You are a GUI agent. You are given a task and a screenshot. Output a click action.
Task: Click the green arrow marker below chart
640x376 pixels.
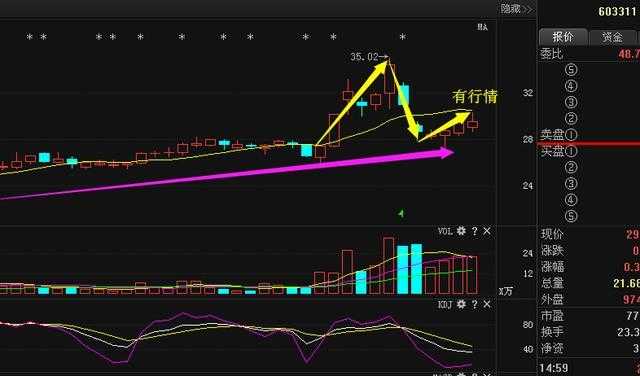click(402, 213)
